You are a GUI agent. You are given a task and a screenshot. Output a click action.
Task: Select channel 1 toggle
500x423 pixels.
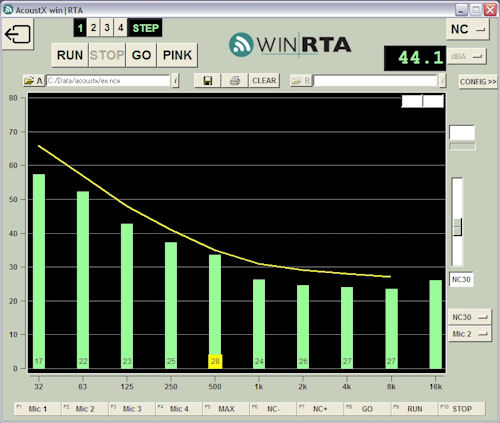pos(80,28)
